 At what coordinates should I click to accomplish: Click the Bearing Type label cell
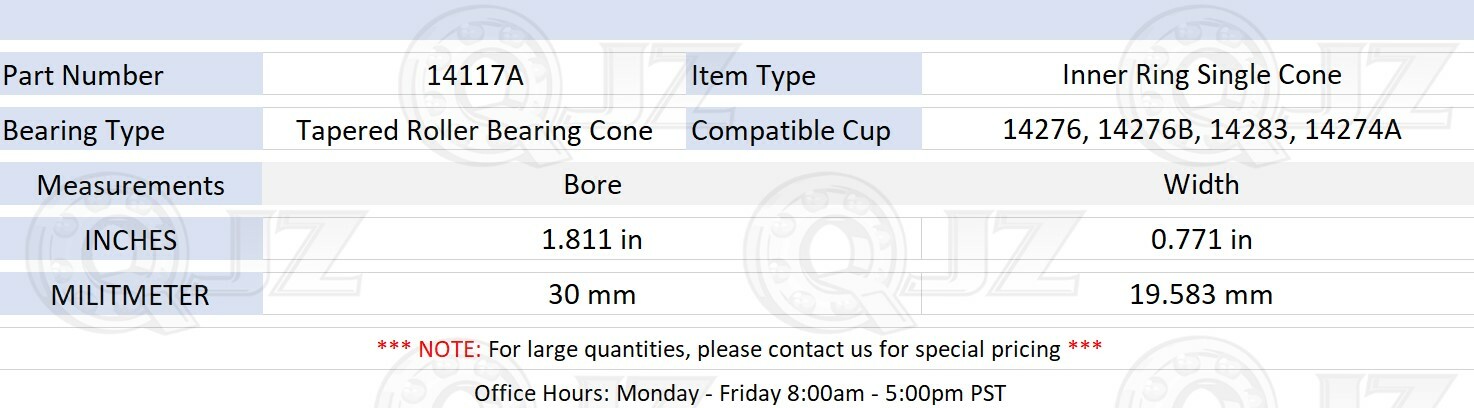pyautogui.click(x=131, y=130)
